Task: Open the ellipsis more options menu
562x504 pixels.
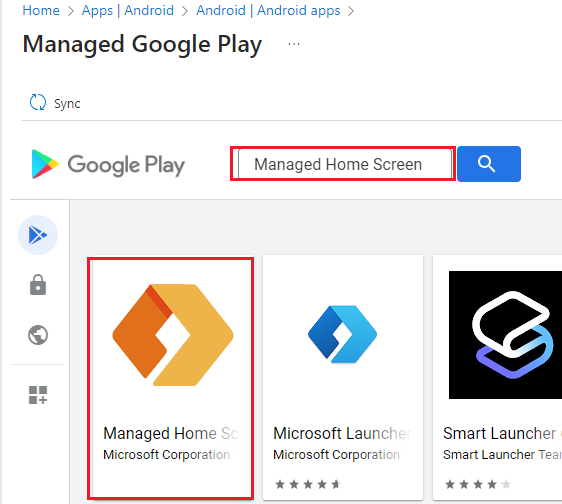Action: 294,44
